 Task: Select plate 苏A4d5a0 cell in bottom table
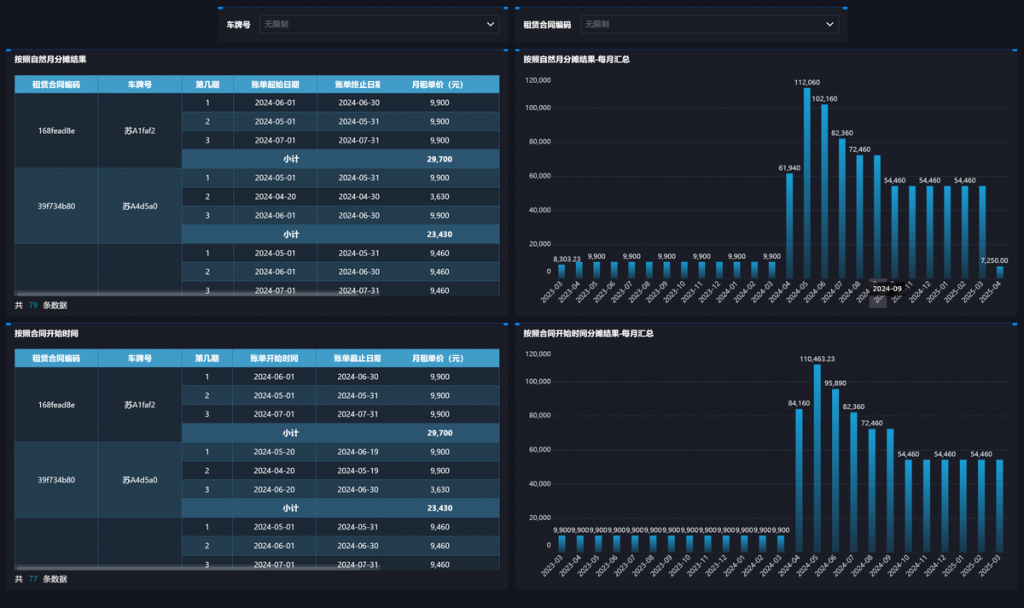coord(140,480)
